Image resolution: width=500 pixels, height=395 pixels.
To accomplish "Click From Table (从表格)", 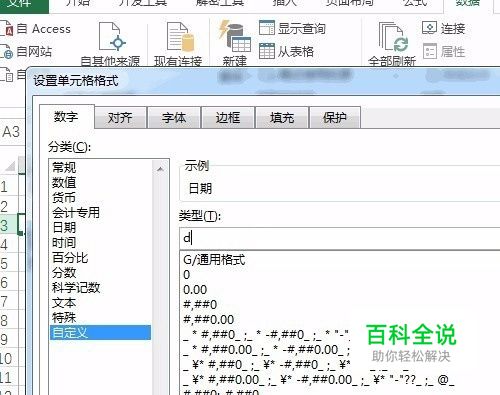I will point(287,51).
